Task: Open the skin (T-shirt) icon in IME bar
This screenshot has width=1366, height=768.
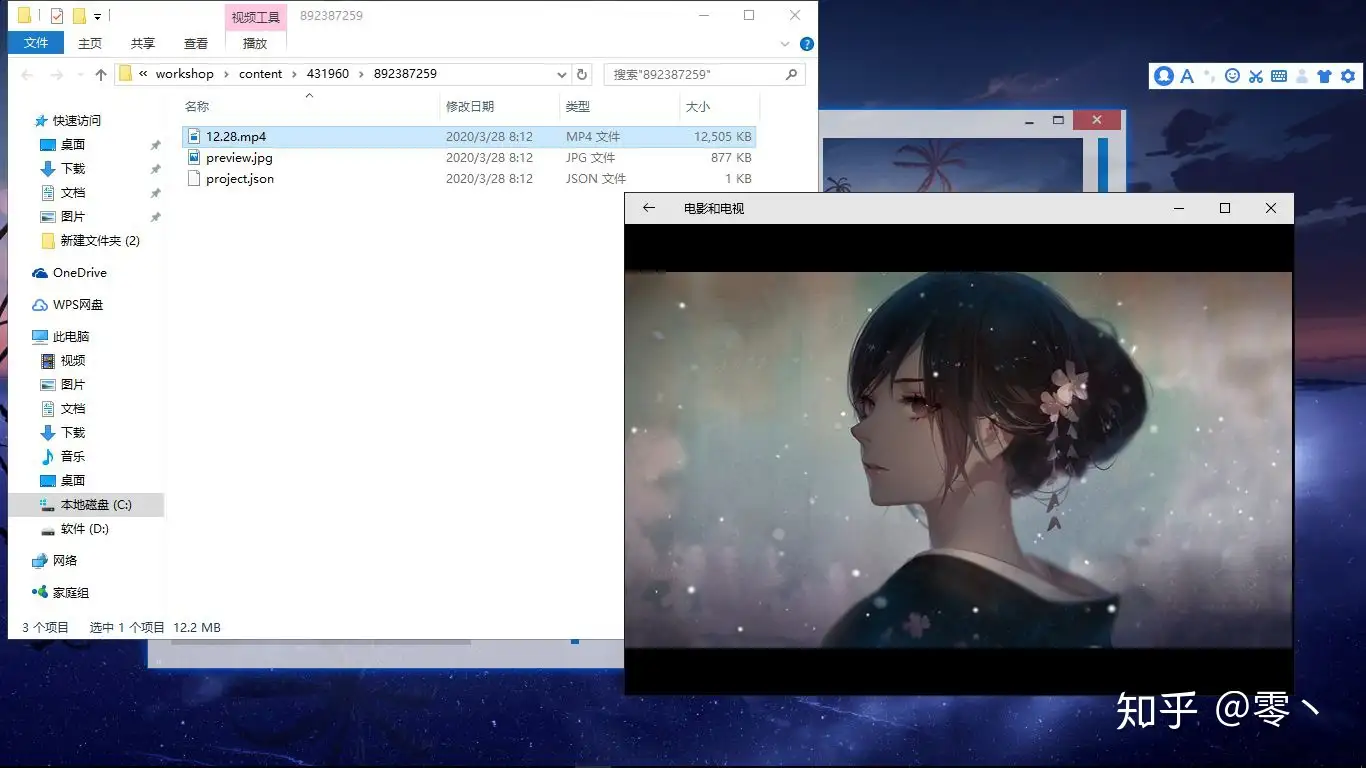Action: [1324, 76]
